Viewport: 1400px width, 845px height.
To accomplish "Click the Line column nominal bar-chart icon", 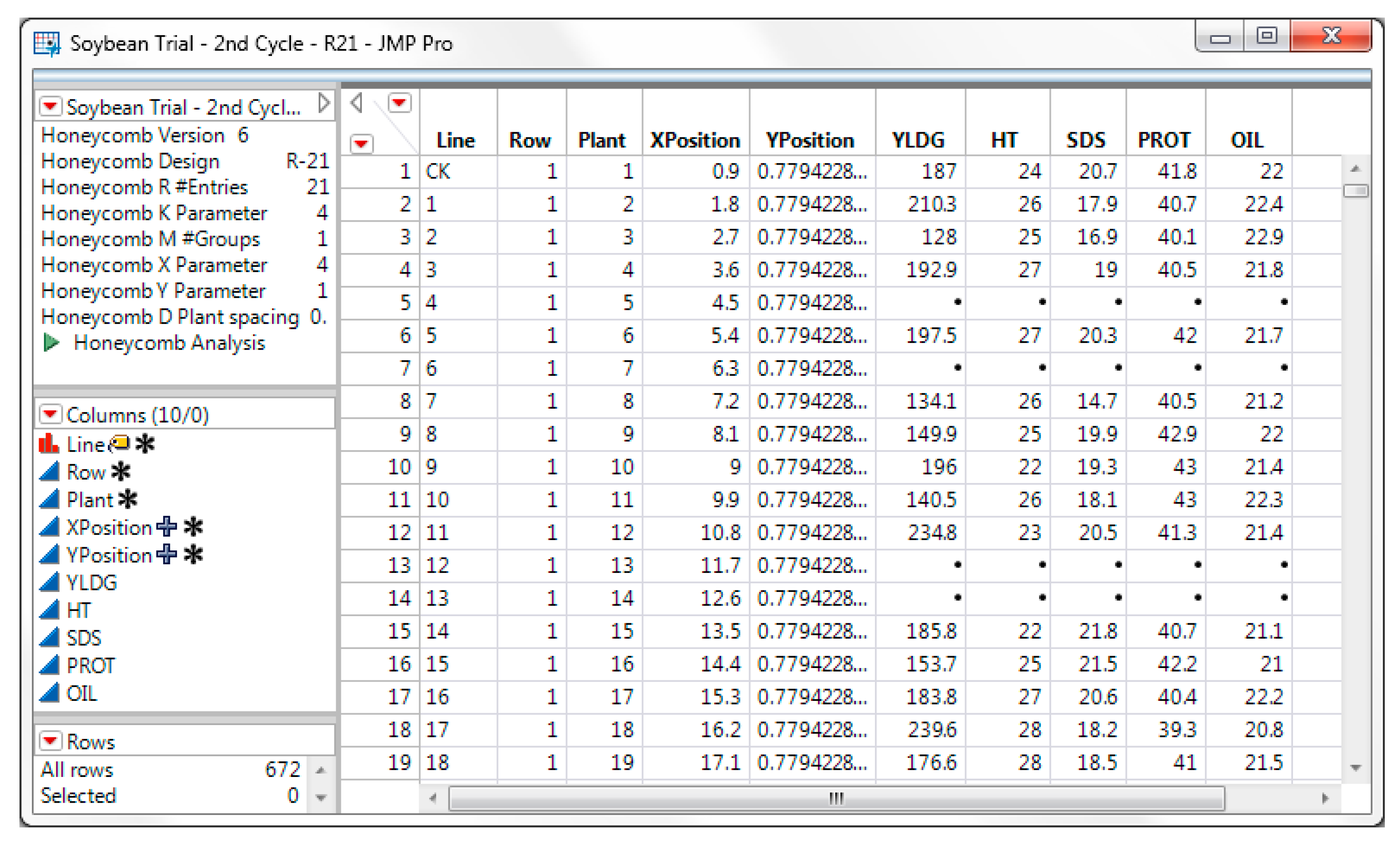I will (x=49, y=443).
